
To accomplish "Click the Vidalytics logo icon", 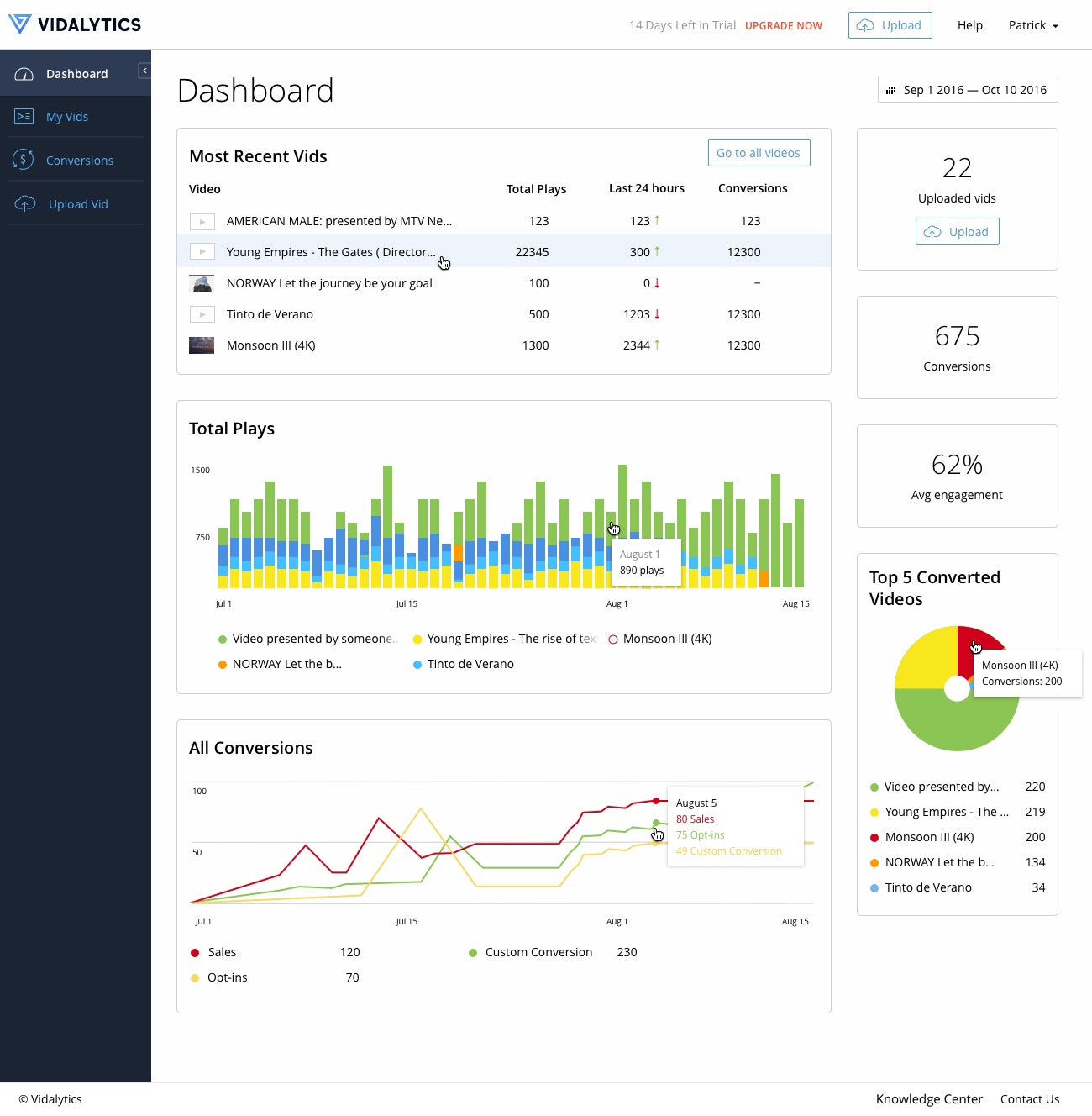I will (x=19, y=24).
